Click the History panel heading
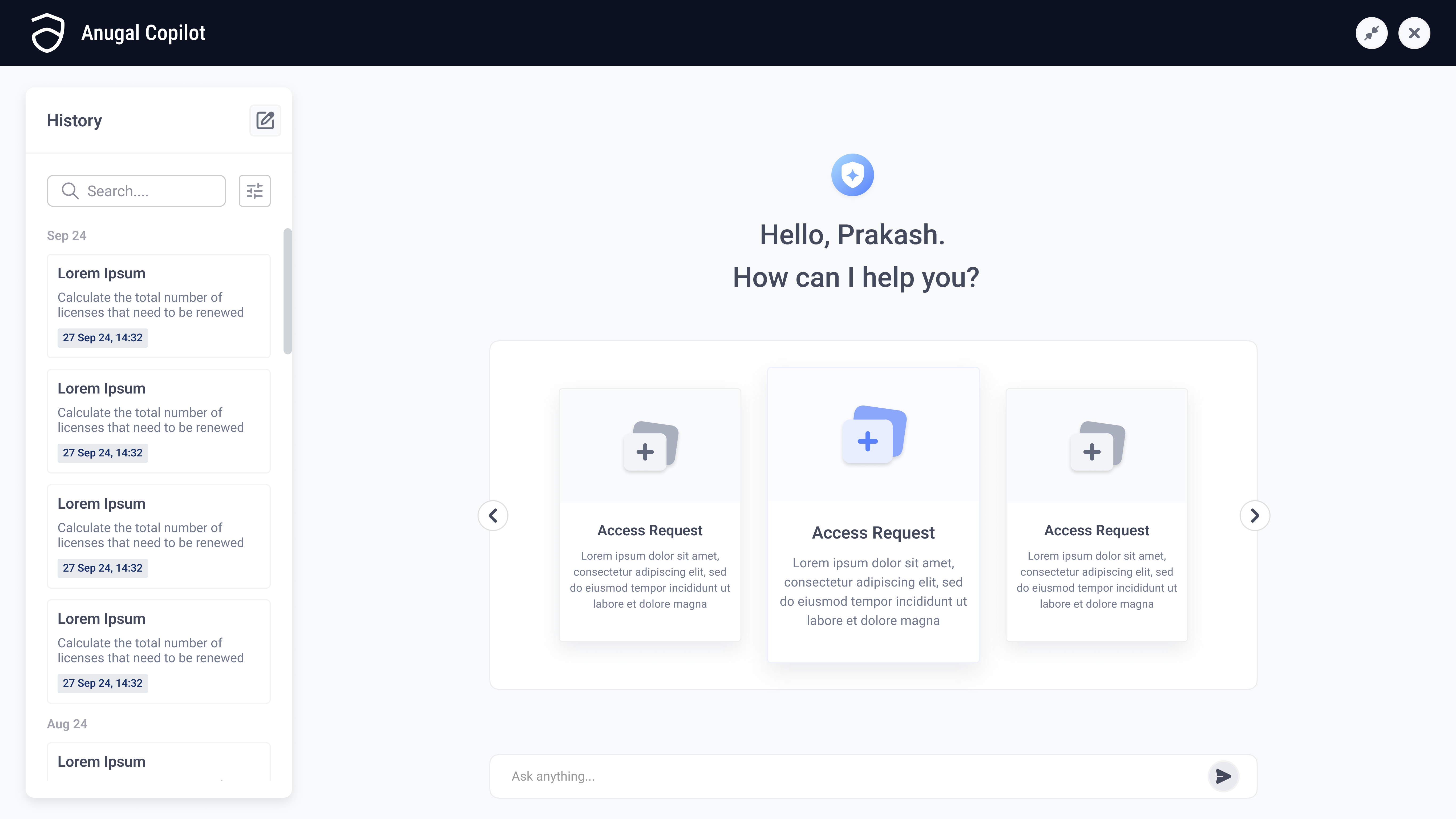 pyautogui.click(x=75, y=121)
